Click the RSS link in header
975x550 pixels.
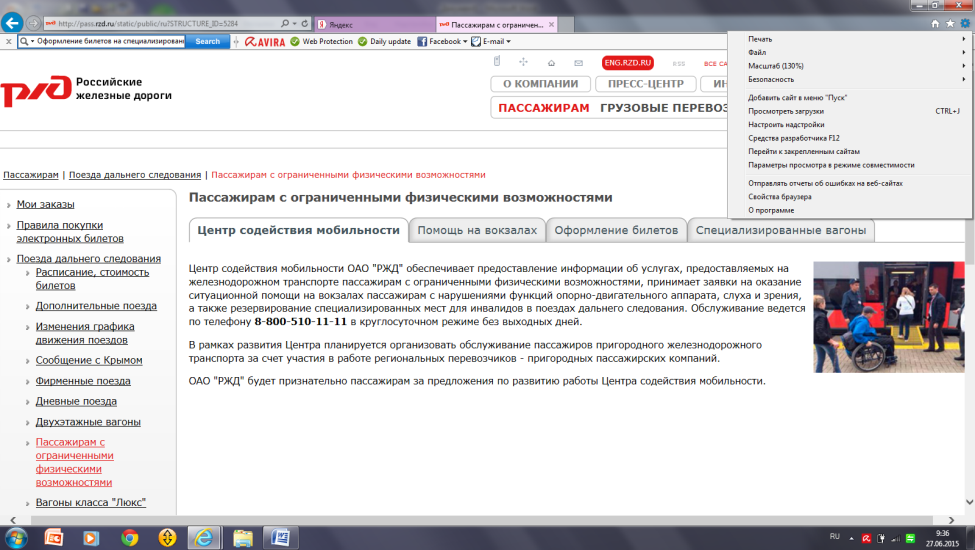click(x=678, y=63)
